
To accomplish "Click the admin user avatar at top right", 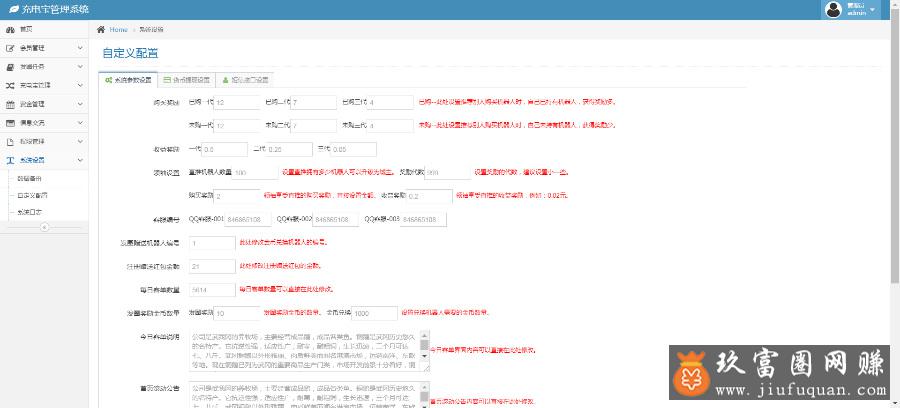I will [833, 9].
